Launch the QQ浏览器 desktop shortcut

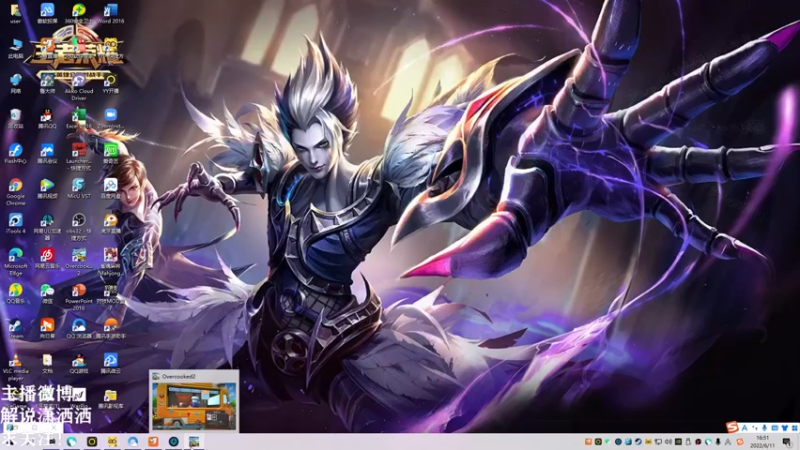point(79,329)
